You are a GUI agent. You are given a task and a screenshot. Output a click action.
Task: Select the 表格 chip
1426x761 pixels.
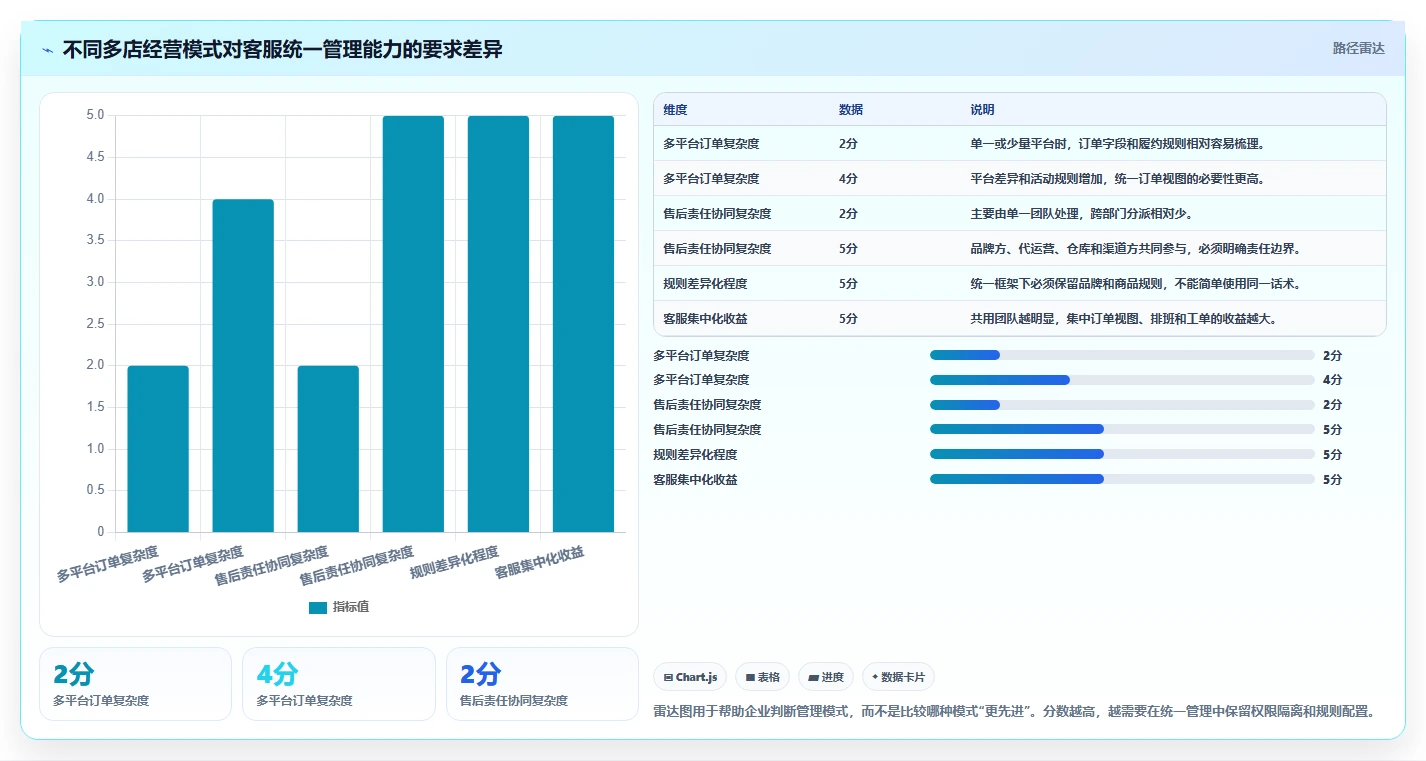(762, 677)
